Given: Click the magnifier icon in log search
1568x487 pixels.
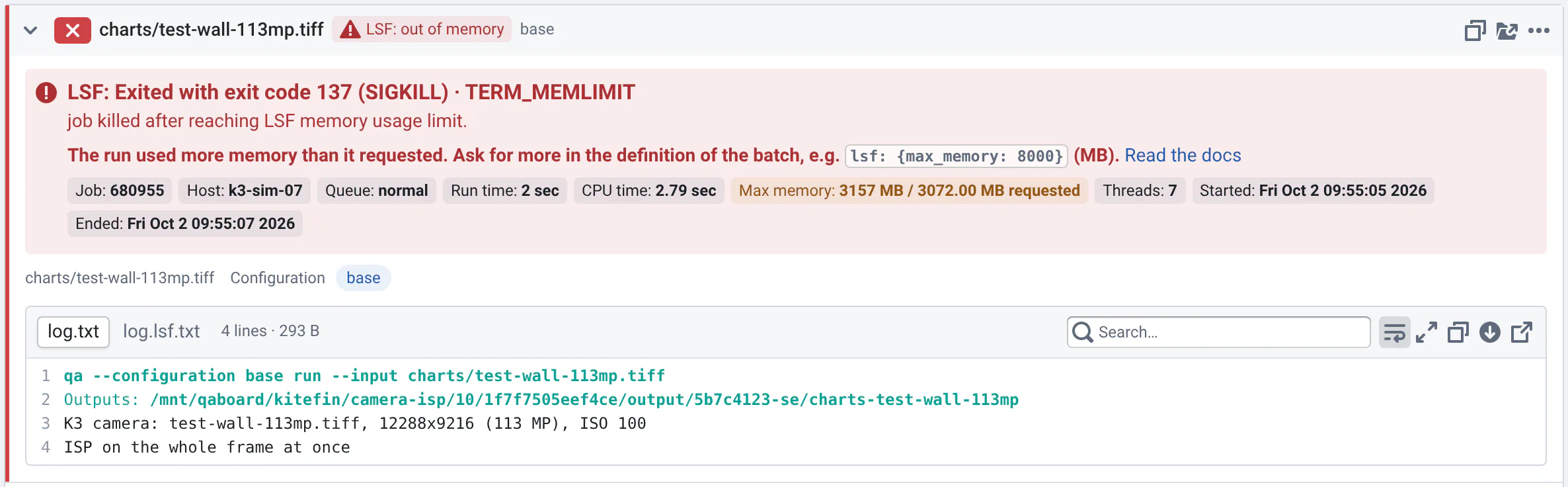Looking at the screenshot, I should click(1082, 332).
